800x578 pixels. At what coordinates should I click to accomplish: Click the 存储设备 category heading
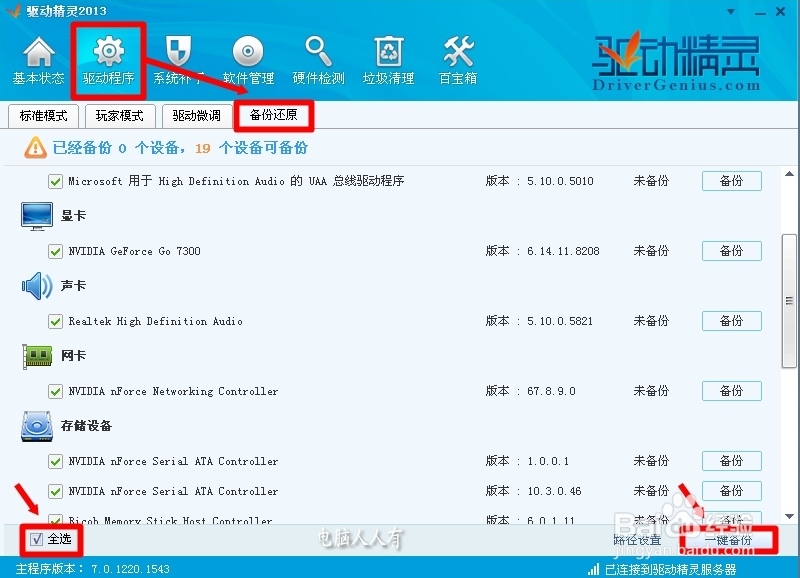click(86, 426)
